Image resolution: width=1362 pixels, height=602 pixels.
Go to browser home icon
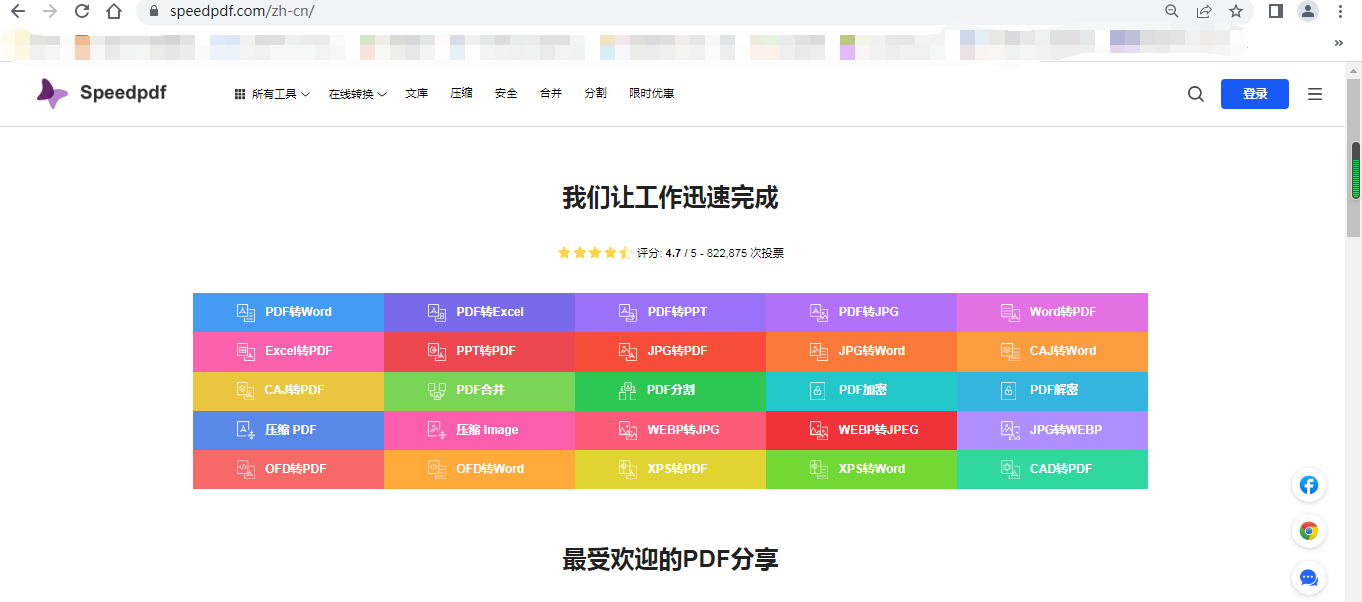point(114,11)
